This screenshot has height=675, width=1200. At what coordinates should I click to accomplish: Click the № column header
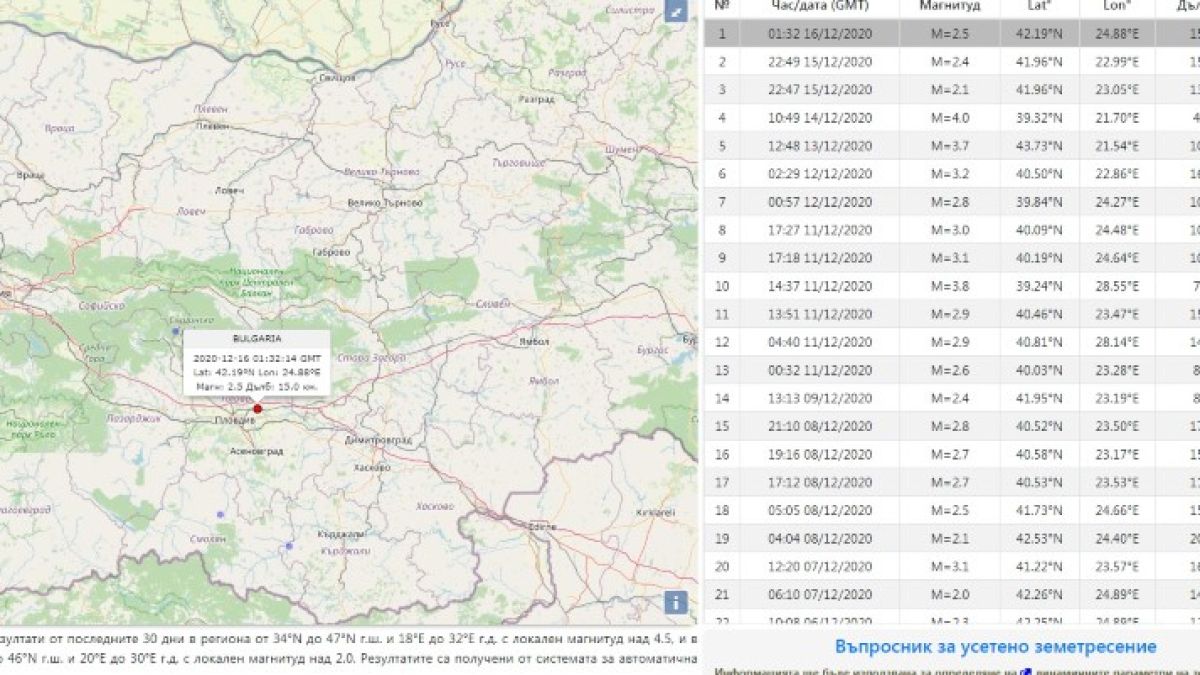(722, 5)
